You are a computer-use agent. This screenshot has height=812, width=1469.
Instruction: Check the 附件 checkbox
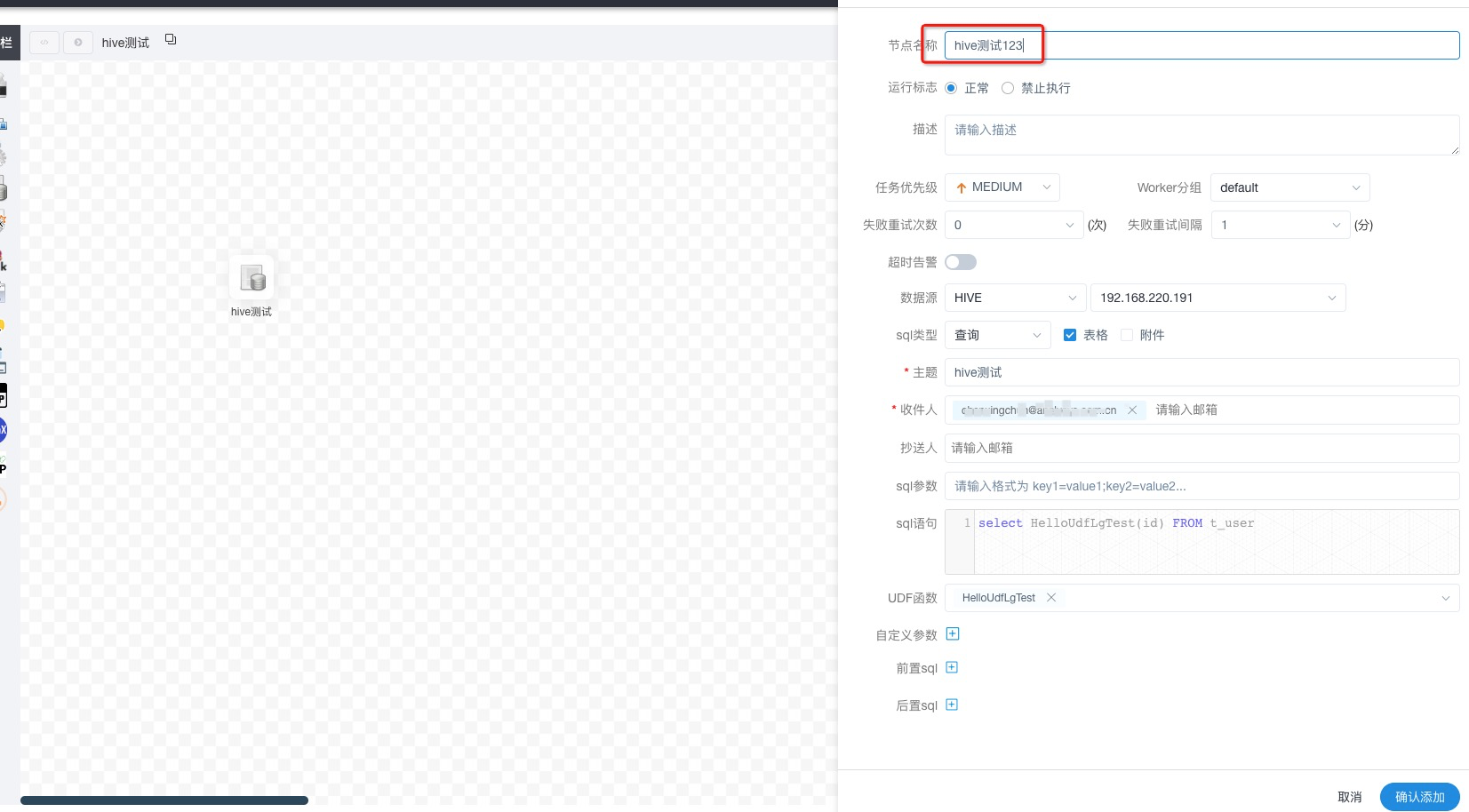pos(1126,335)
